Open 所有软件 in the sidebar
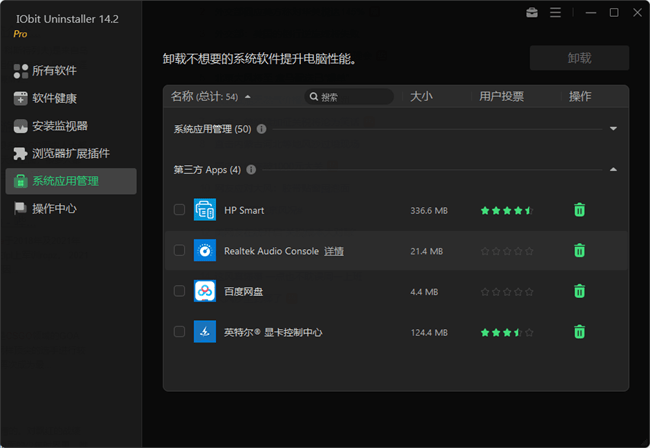This screenshot has height=448, width=650. [54, 71]
